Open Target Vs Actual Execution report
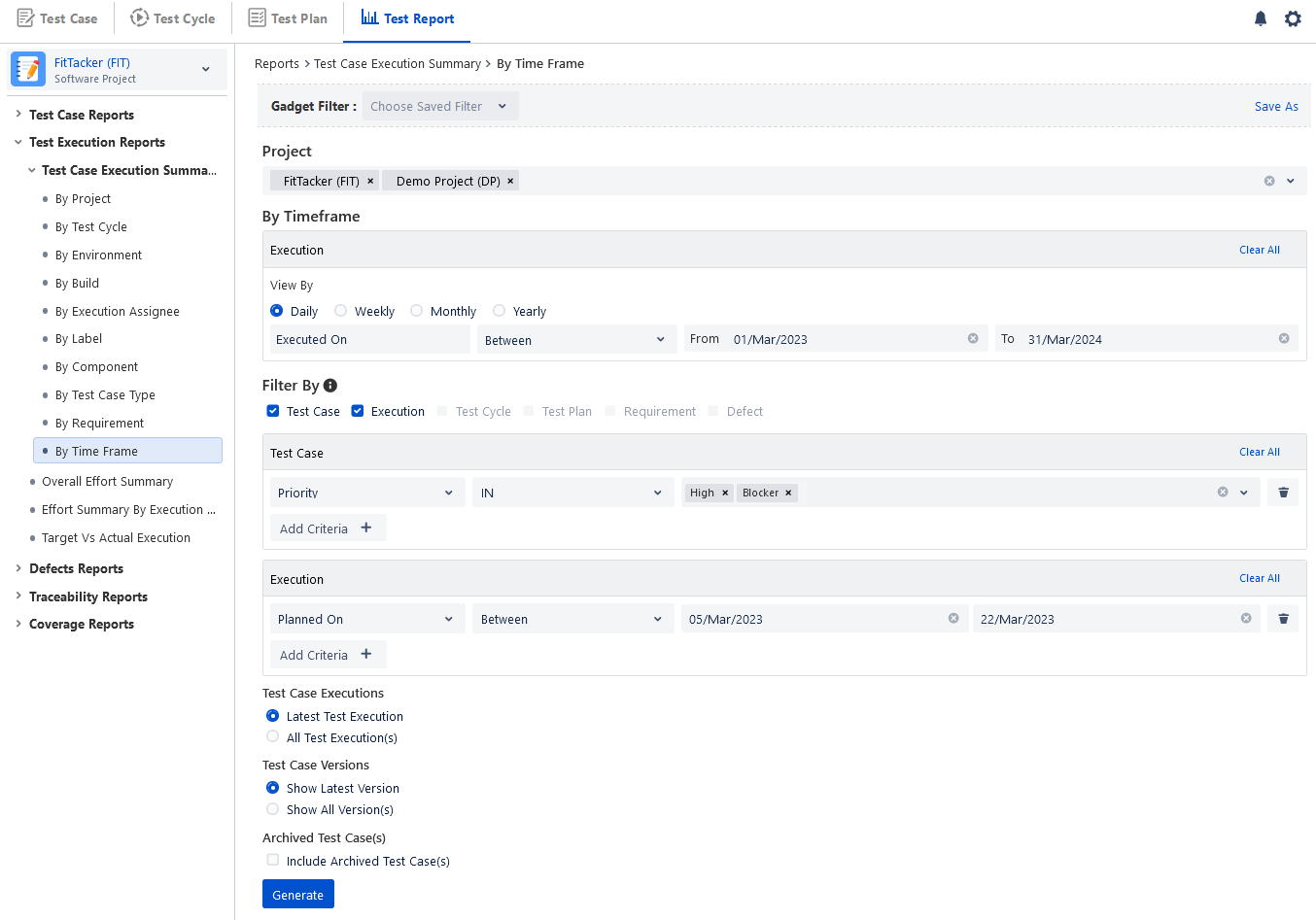The width and height of the screenshot is (1316, 920). click(116, 538)
